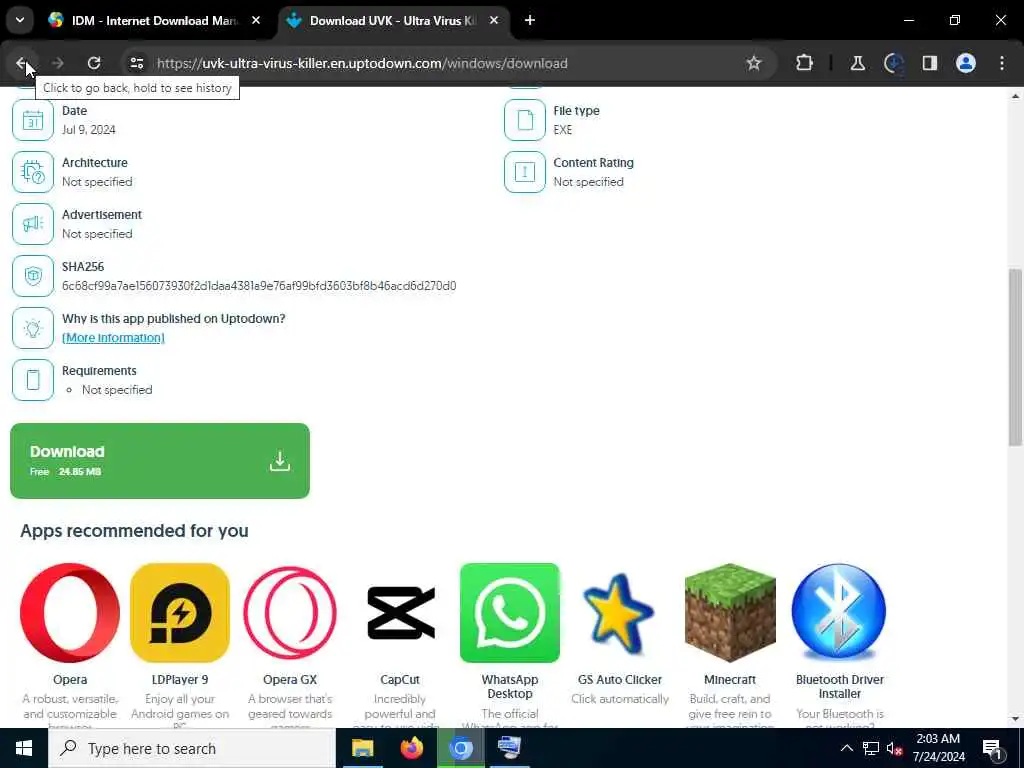1024x768 pixels.
Task: Toggle the browser side panel
Action: pyautogui.click(x=929, y=63)
